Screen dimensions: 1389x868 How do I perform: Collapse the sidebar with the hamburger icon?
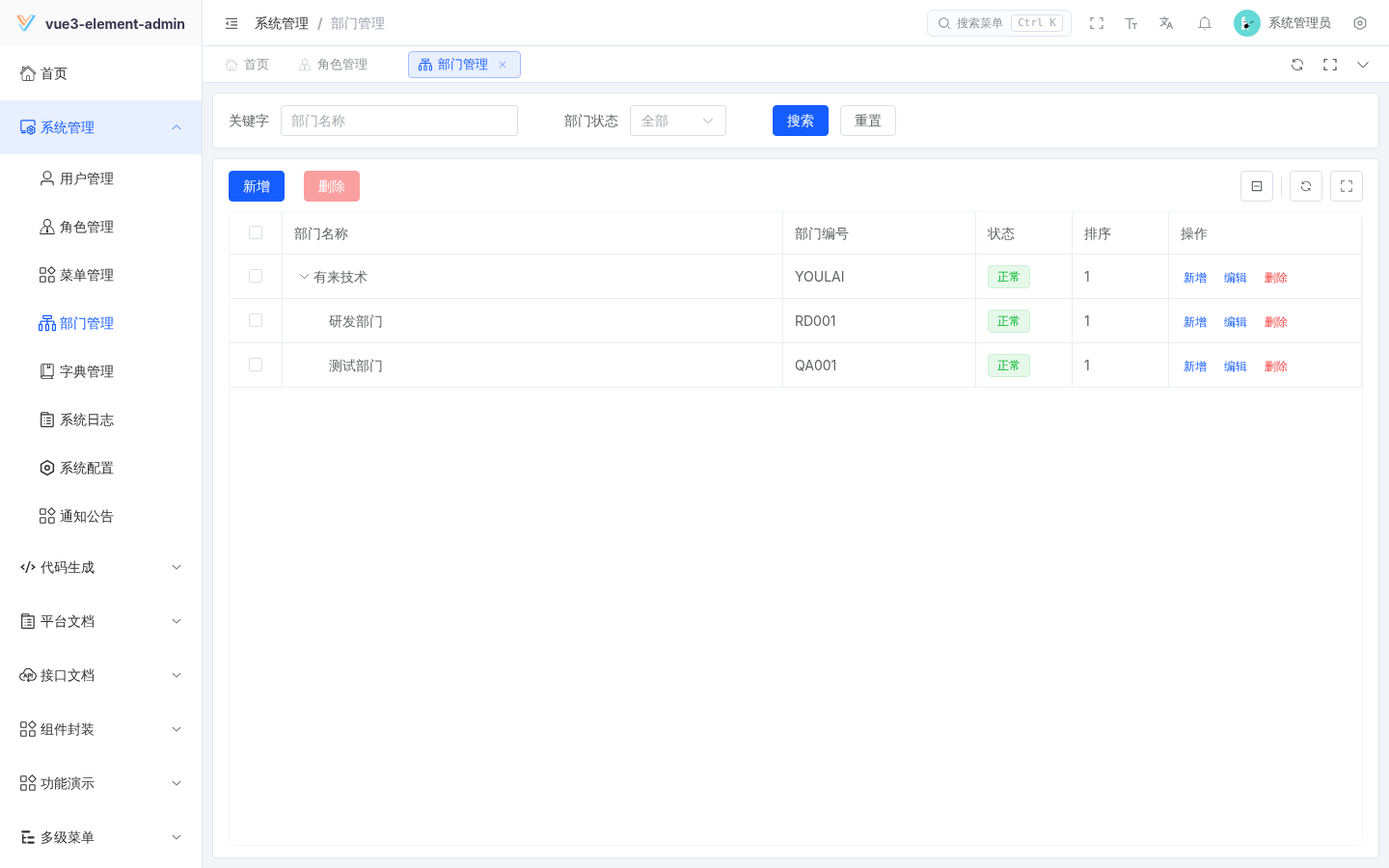pyautogui.click(x=231, y=23)
